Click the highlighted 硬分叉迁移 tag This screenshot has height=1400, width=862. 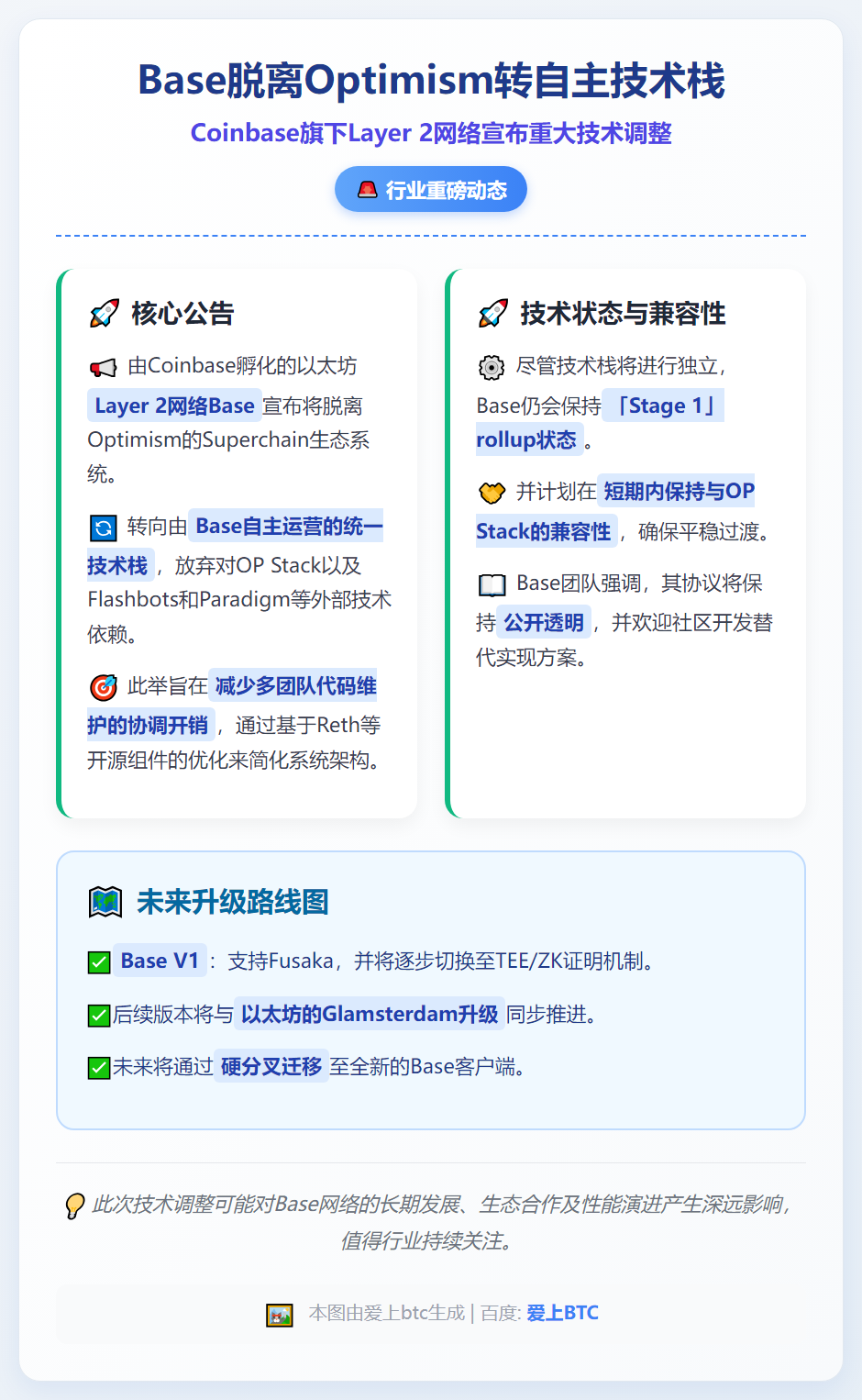point(271,1066)
